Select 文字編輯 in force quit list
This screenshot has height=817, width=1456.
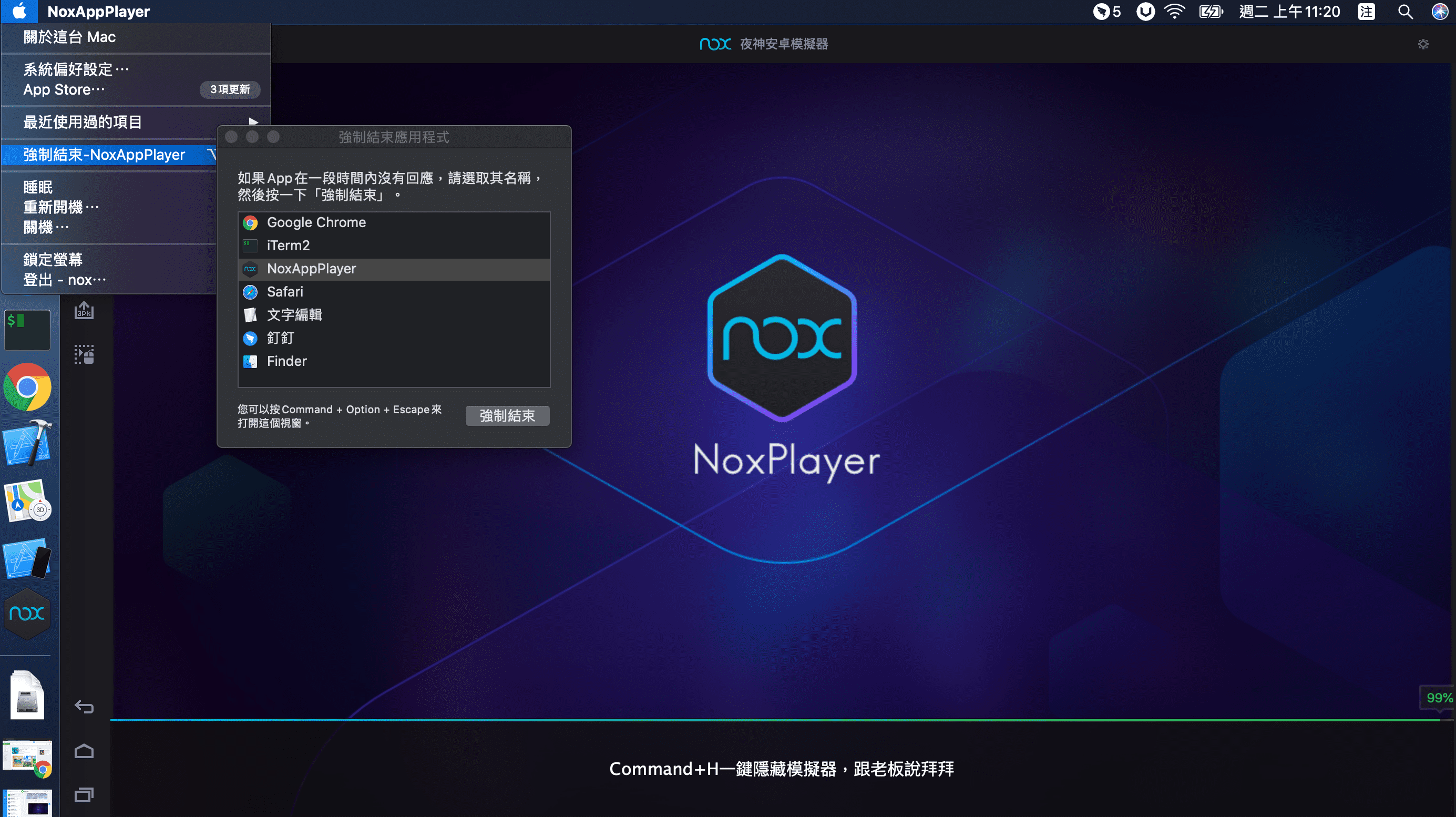394,315
